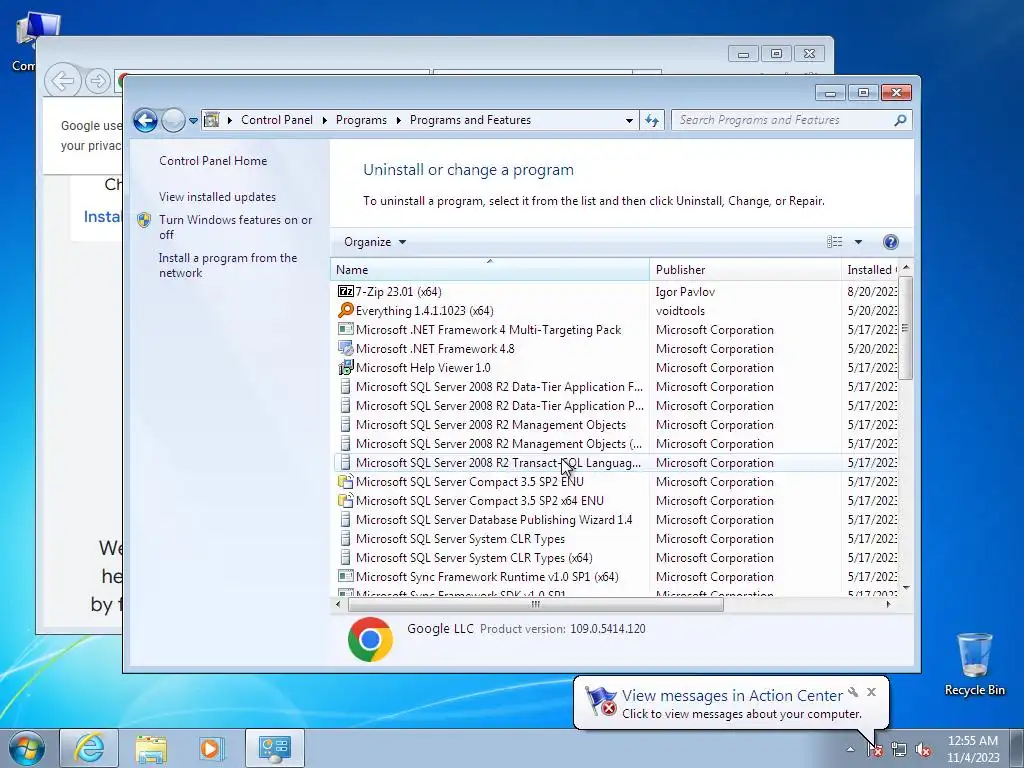
Task: Select Microsoft SQL Server 2008 R2 Data-Tier Application F... row
Action: [x=615, y=386]
